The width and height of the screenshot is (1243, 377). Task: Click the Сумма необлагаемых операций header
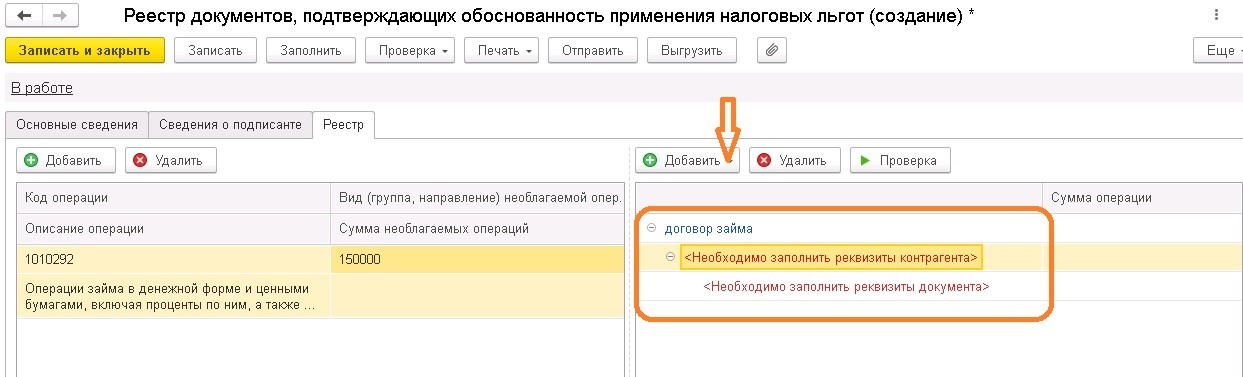(x=477, y=229)
